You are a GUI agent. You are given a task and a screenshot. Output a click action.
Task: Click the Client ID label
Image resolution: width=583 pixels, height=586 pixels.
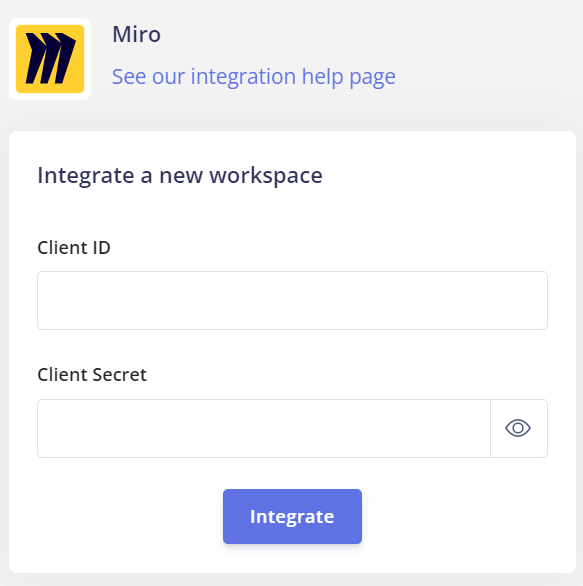tap(74, 247)
